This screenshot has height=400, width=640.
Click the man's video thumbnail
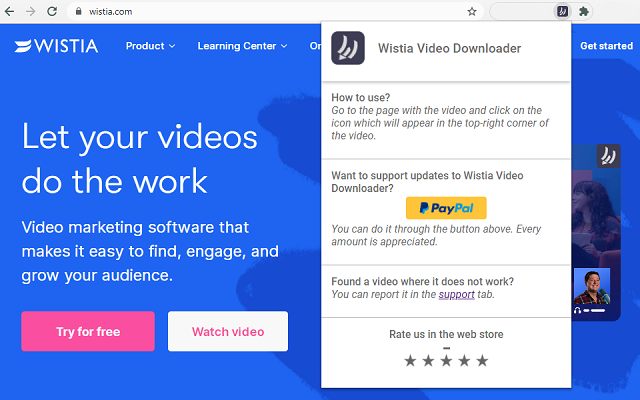coord(592,286)
